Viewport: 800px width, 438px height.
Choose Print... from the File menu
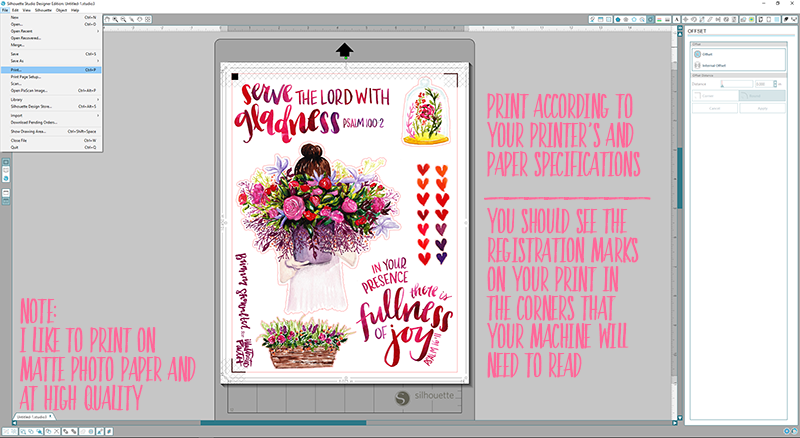coord(51,69)
